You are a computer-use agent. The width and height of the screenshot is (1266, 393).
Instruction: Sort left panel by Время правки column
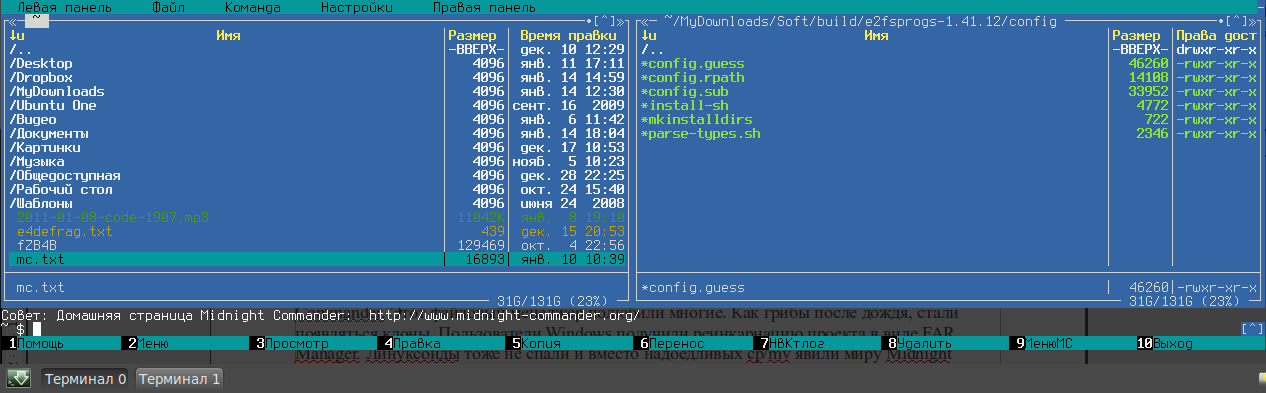[x=569, y=35]
